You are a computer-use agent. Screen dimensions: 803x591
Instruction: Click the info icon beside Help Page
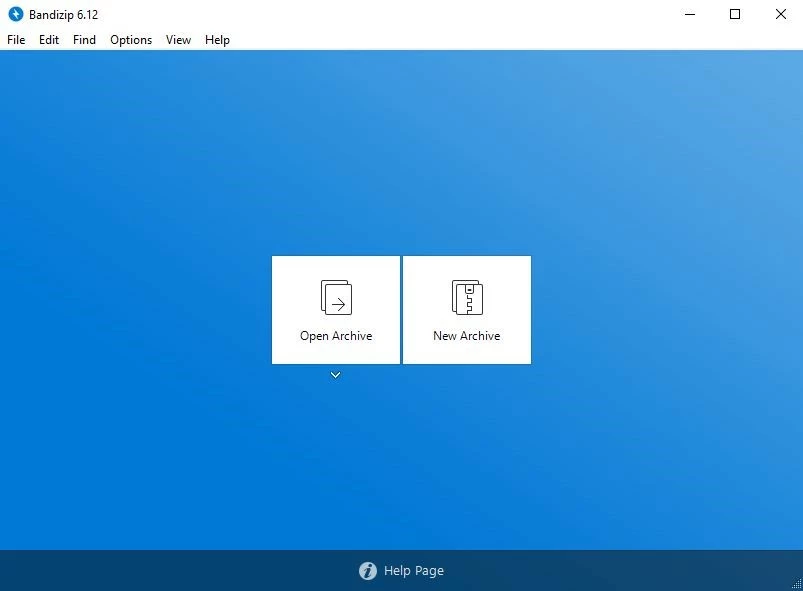coord(368,571)
